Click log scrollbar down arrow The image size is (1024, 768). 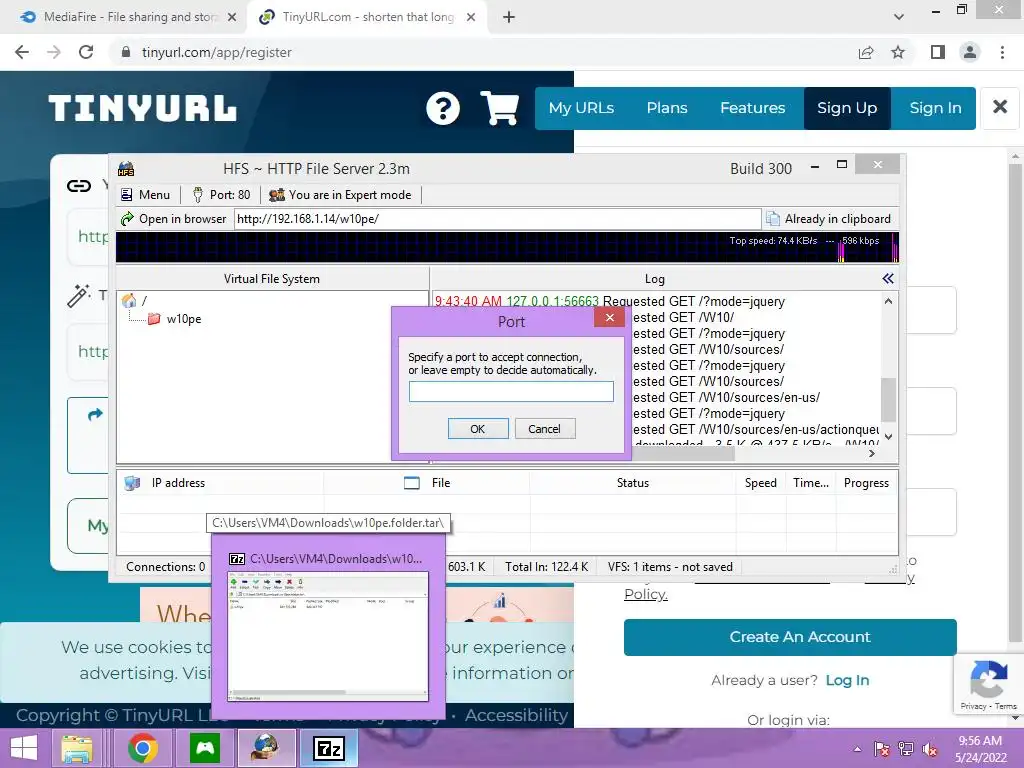(888, 436)
